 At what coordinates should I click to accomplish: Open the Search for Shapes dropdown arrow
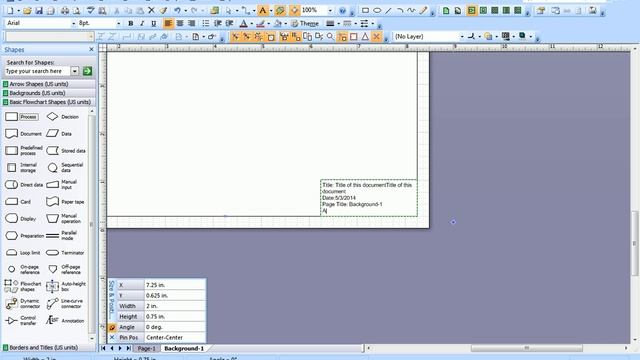coord(75,71)
